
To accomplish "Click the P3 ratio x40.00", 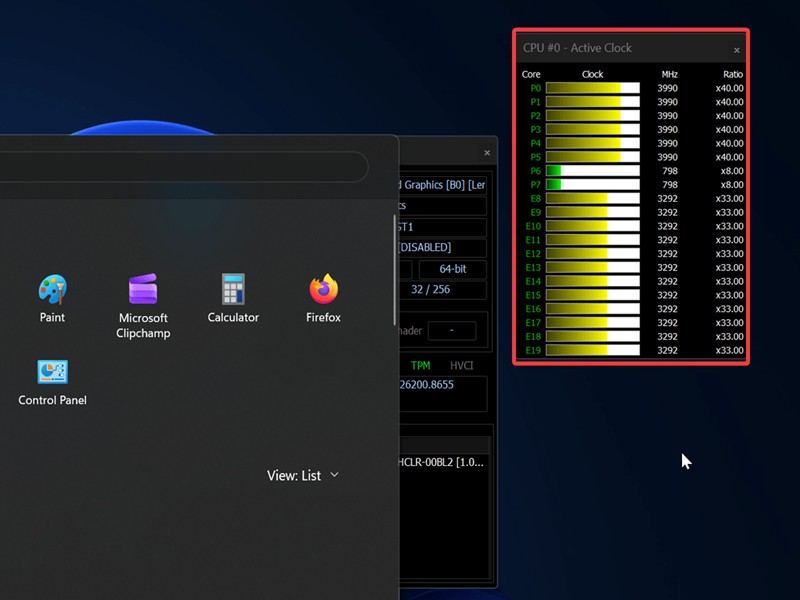I will pos(729,130).
